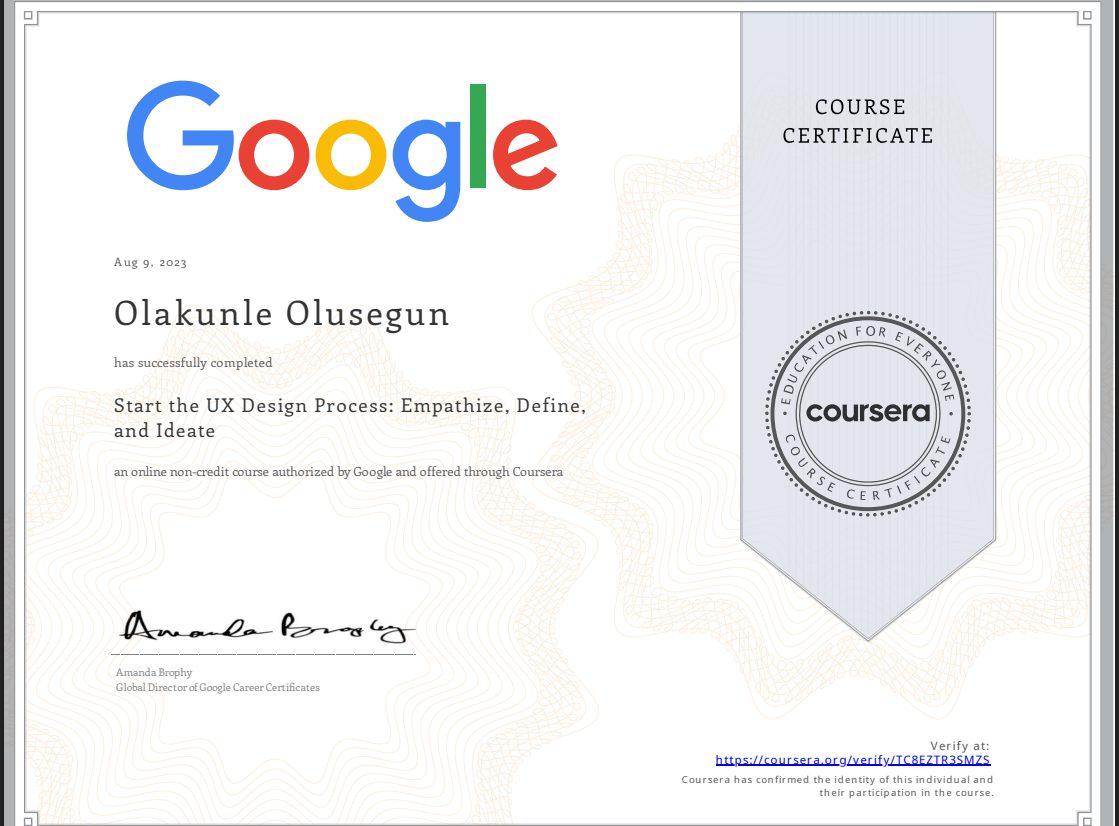Click the 'COURSE CERTIFICATE' heading

859,121
